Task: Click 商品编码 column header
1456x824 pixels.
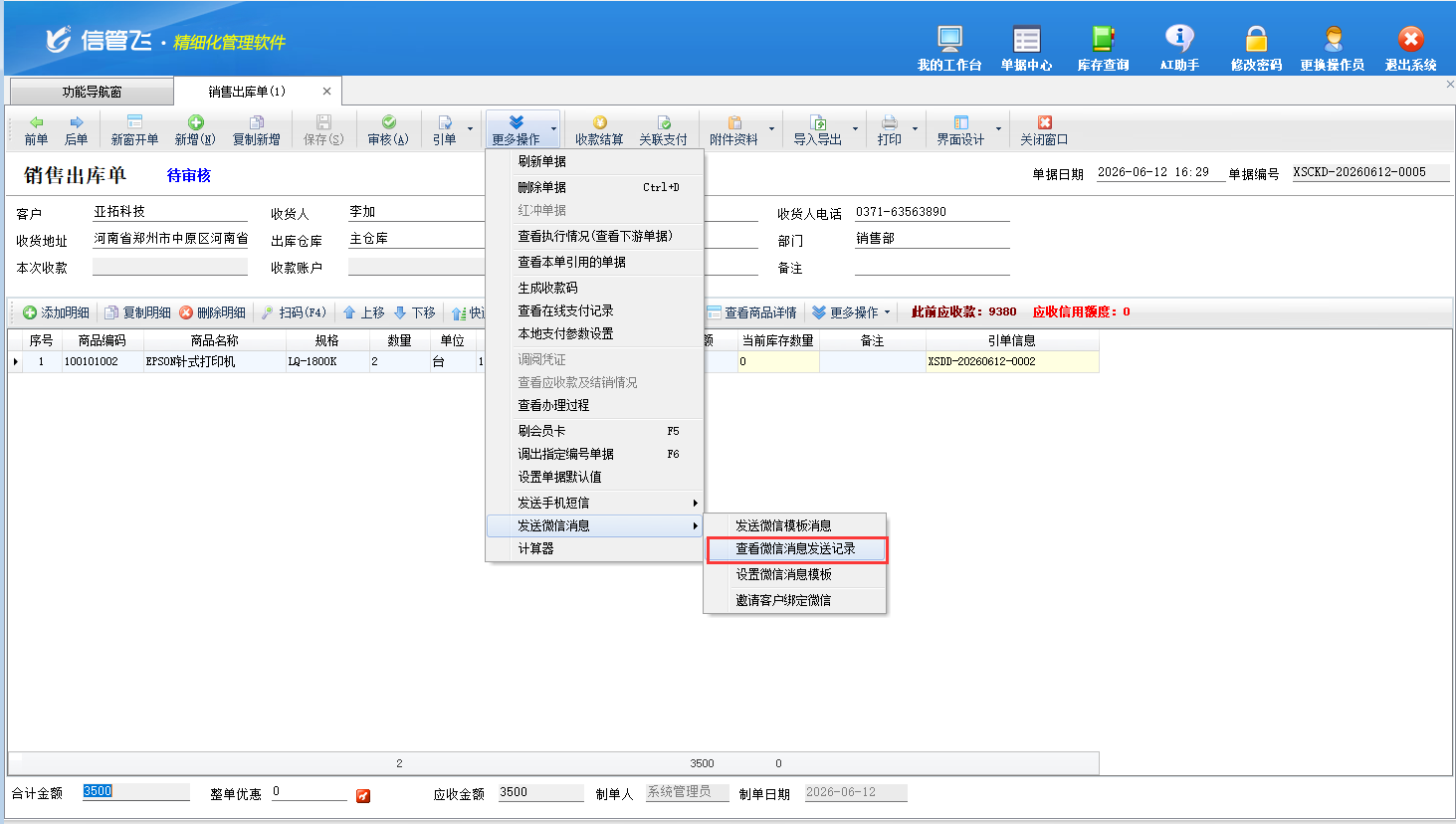Action: point(103,340)
